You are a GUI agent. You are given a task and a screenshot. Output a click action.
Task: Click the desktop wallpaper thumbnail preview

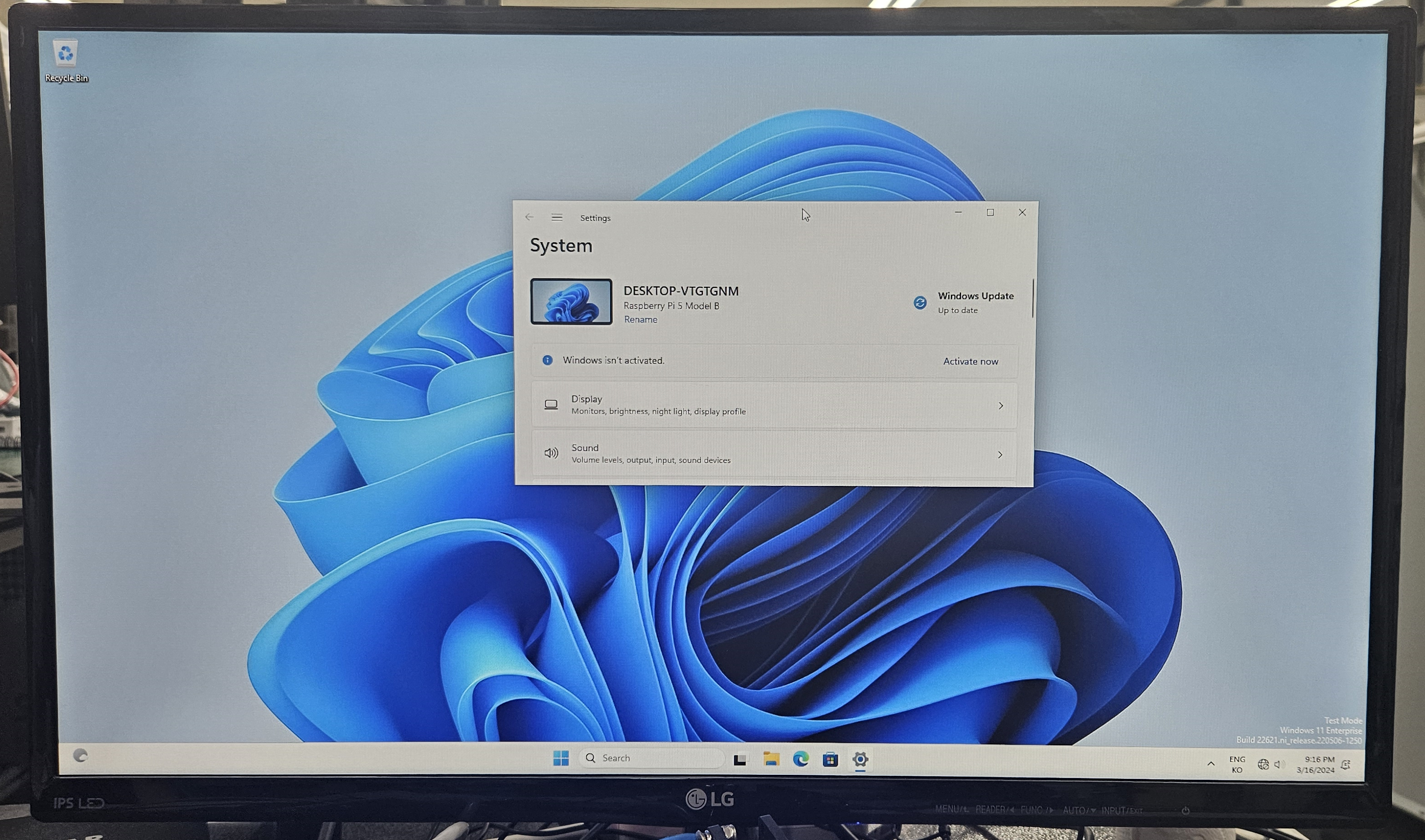[x=570, y=302]
